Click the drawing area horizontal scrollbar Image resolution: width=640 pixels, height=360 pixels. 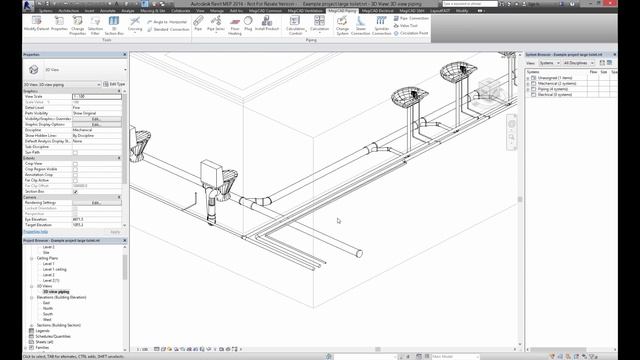(x=378, y=349)
